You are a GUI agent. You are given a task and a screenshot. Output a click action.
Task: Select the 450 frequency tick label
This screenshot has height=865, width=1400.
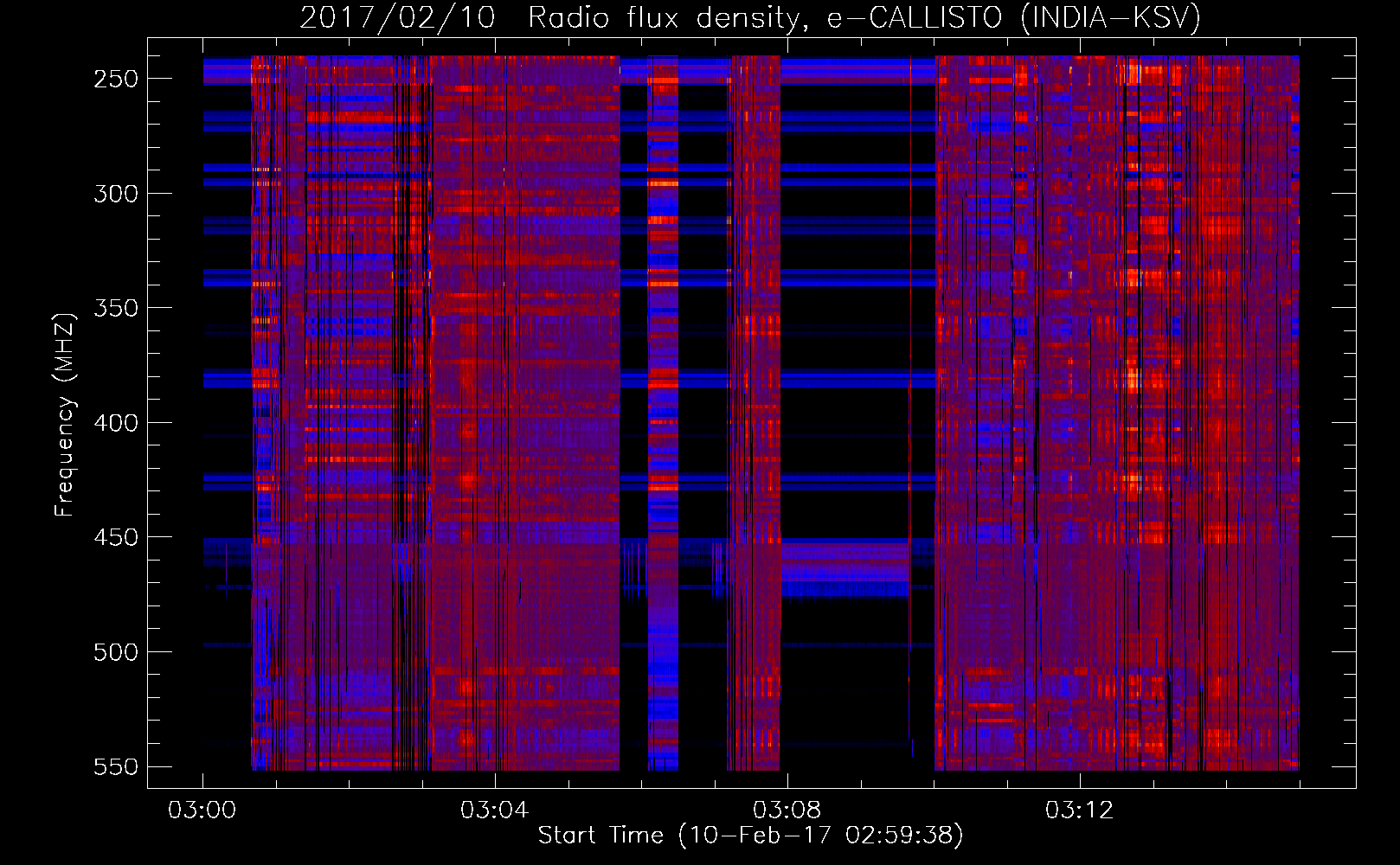coord(116,537)
